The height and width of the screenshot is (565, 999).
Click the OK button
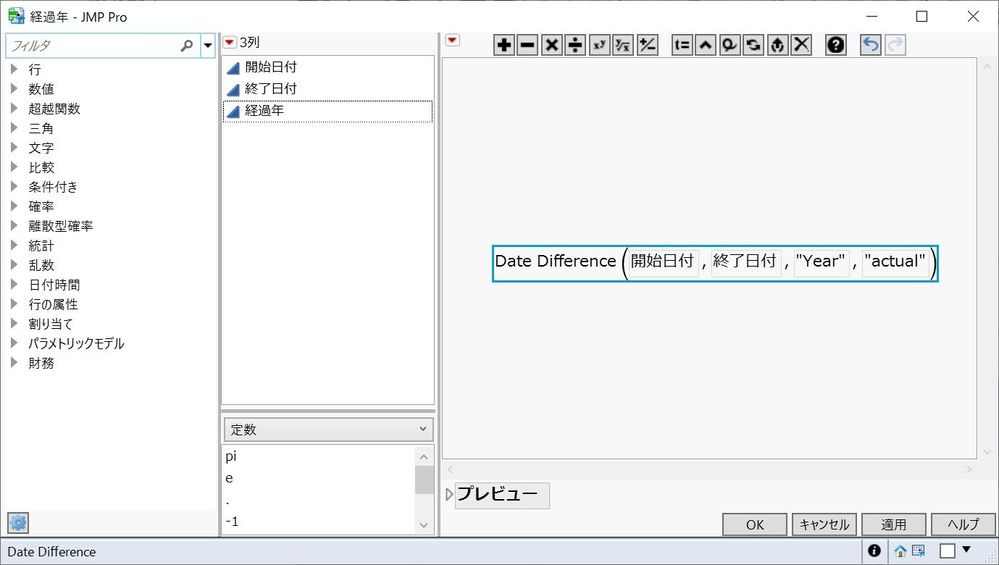[755, 524]
